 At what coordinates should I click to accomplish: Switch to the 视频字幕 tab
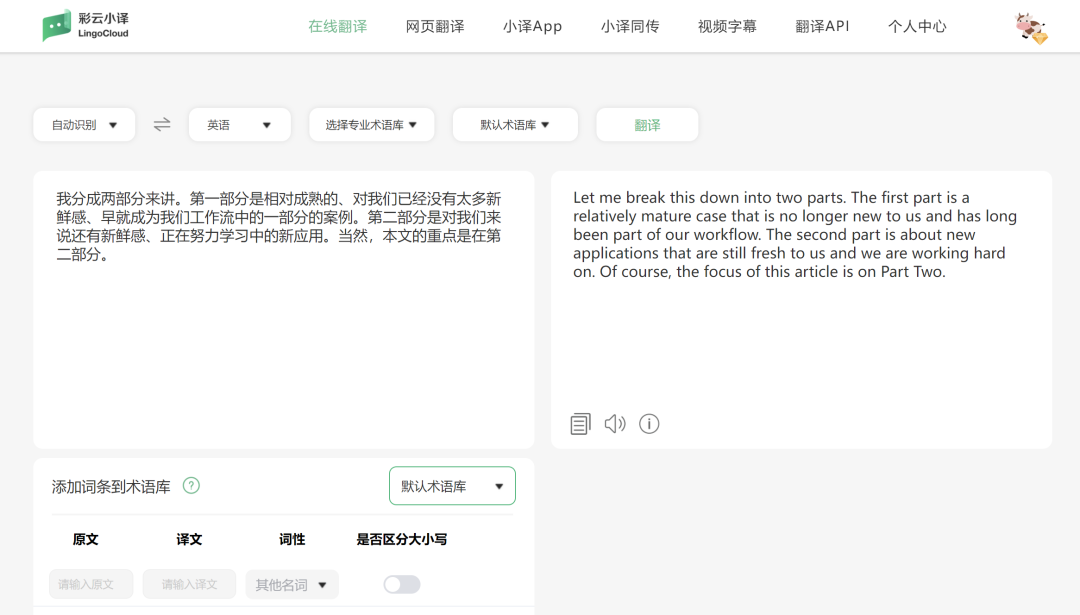[x=727, y=26]
